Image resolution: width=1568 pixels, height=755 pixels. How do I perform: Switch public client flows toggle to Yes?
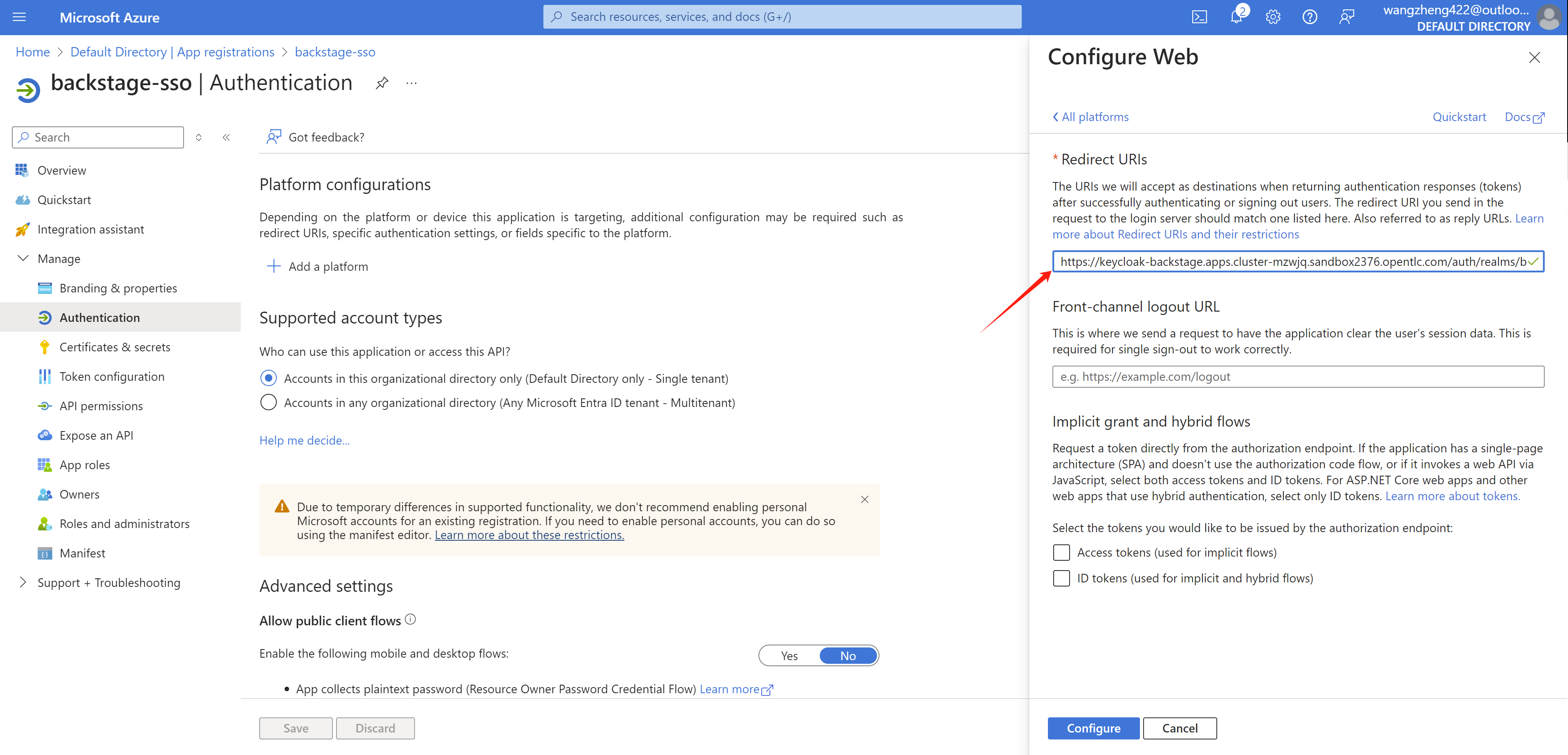coord(789,656)
